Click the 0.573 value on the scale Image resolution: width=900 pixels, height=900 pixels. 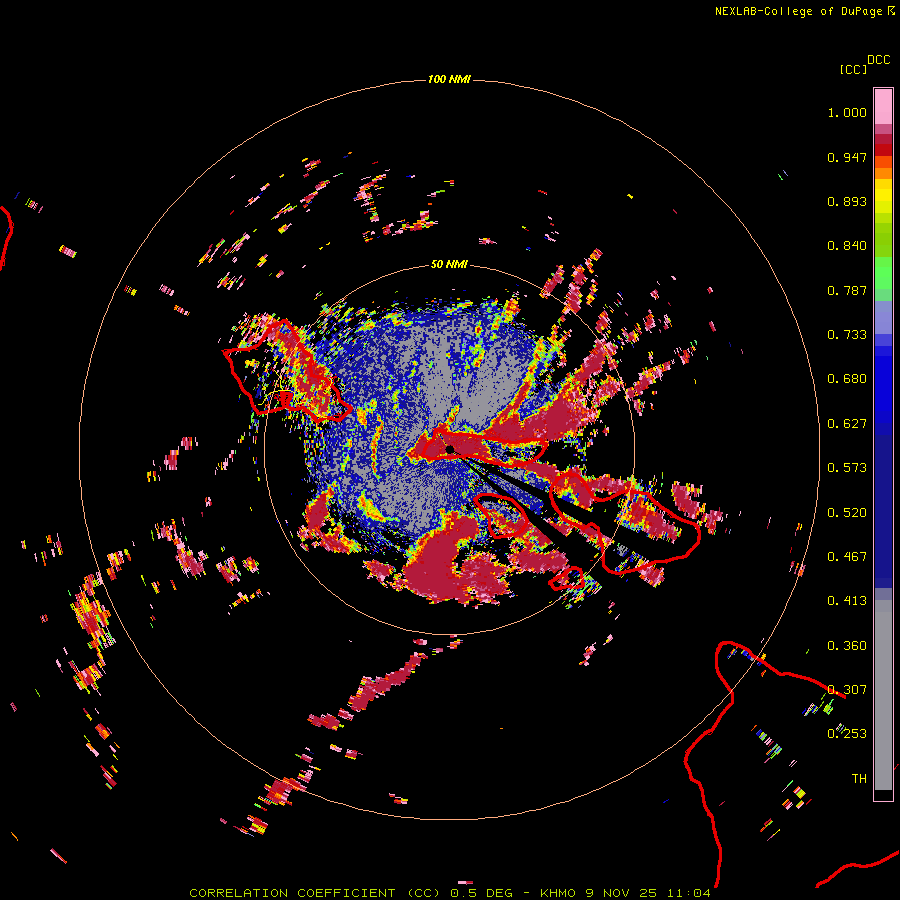[x=847, y=468]
